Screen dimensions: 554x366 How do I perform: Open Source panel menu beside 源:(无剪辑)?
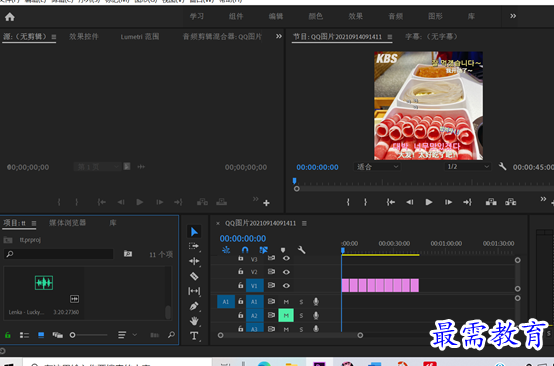(x=54, y=37)
